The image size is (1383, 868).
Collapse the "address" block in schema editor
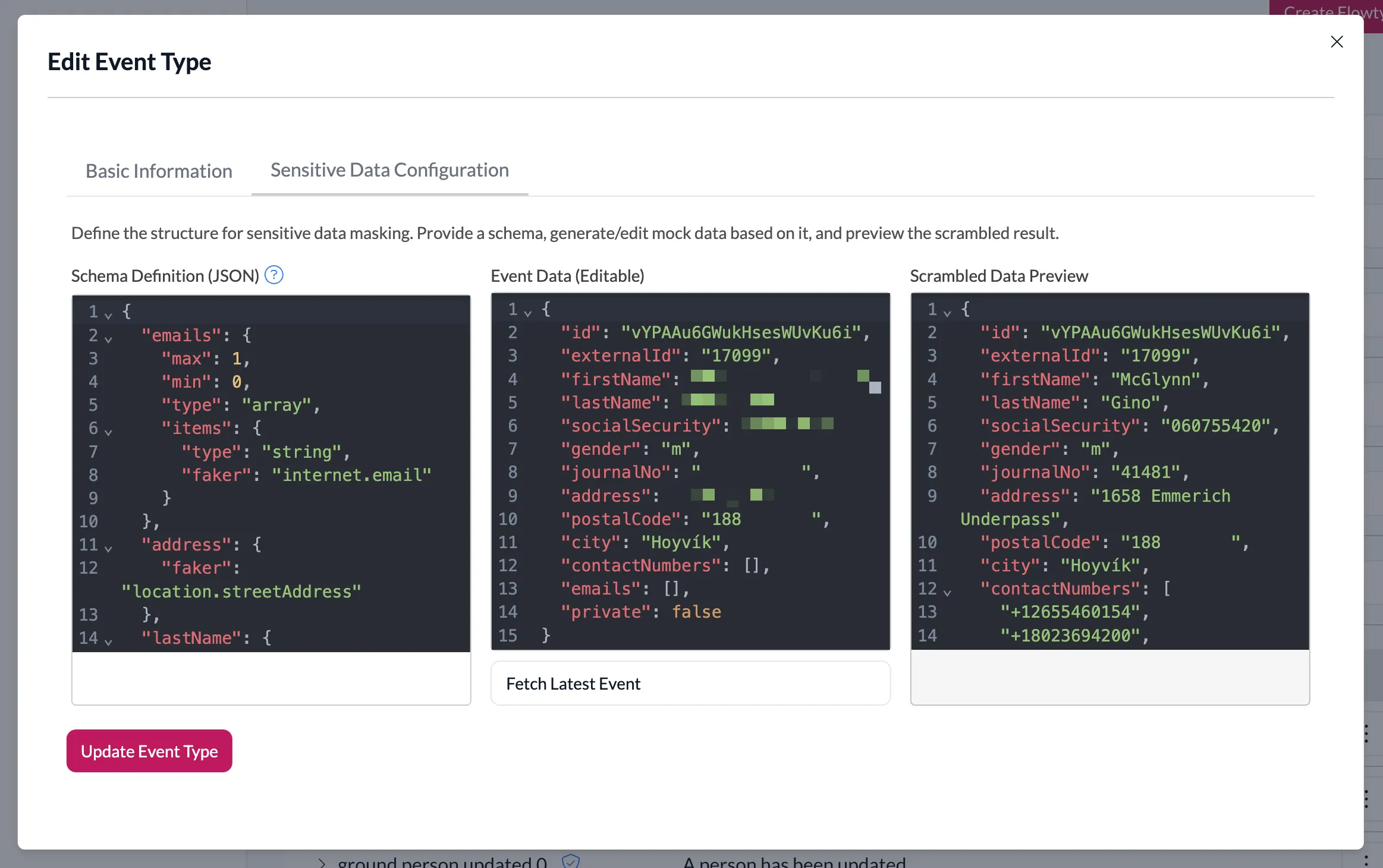(x=108, y=548)
